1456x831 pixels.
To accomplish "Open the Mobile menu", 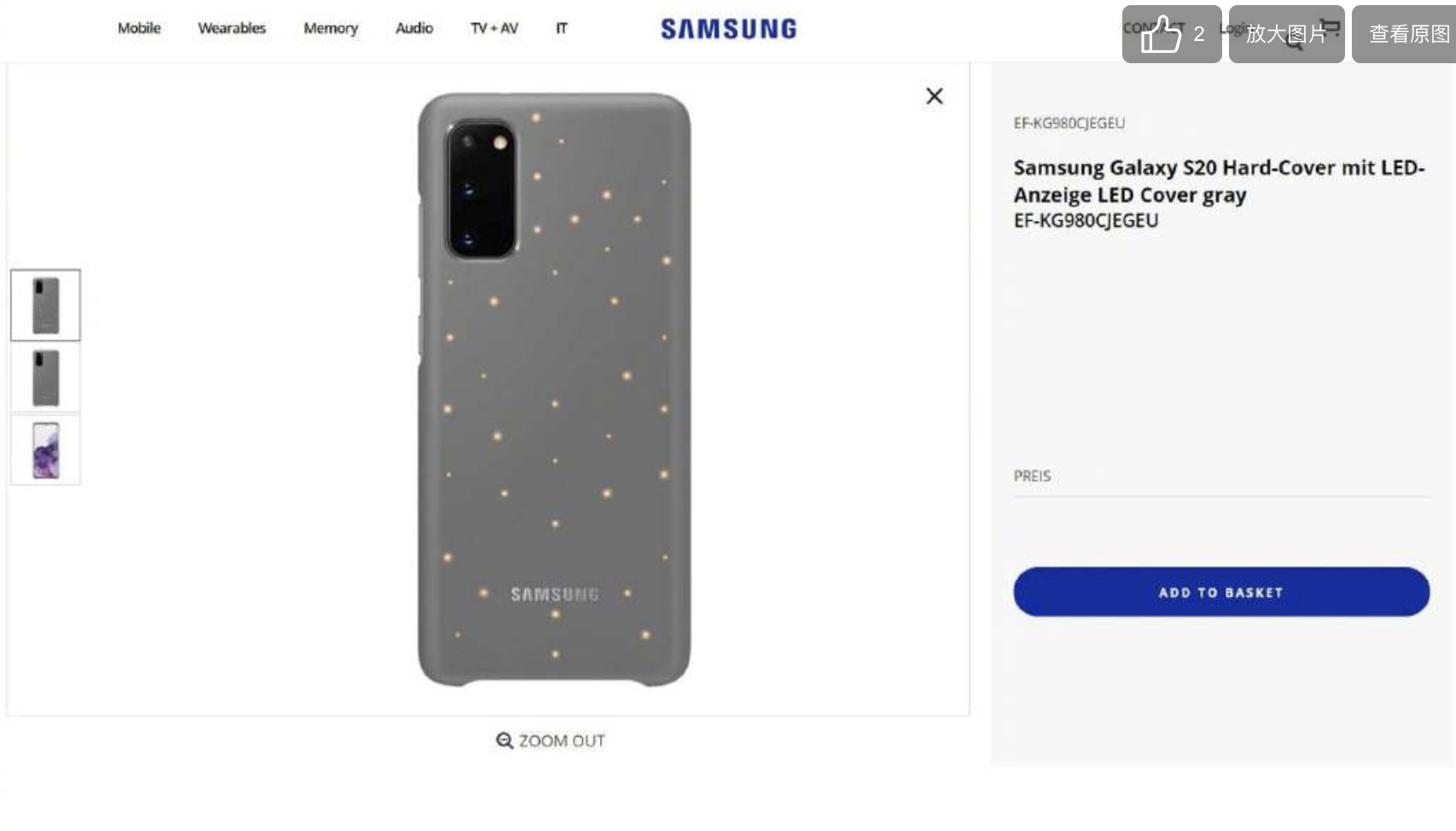I will 139,28.
